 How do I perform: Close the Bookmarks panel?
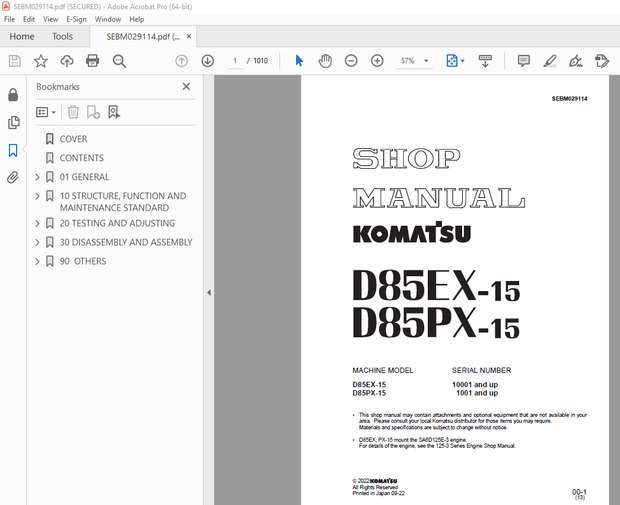click(x=186, y=87)
